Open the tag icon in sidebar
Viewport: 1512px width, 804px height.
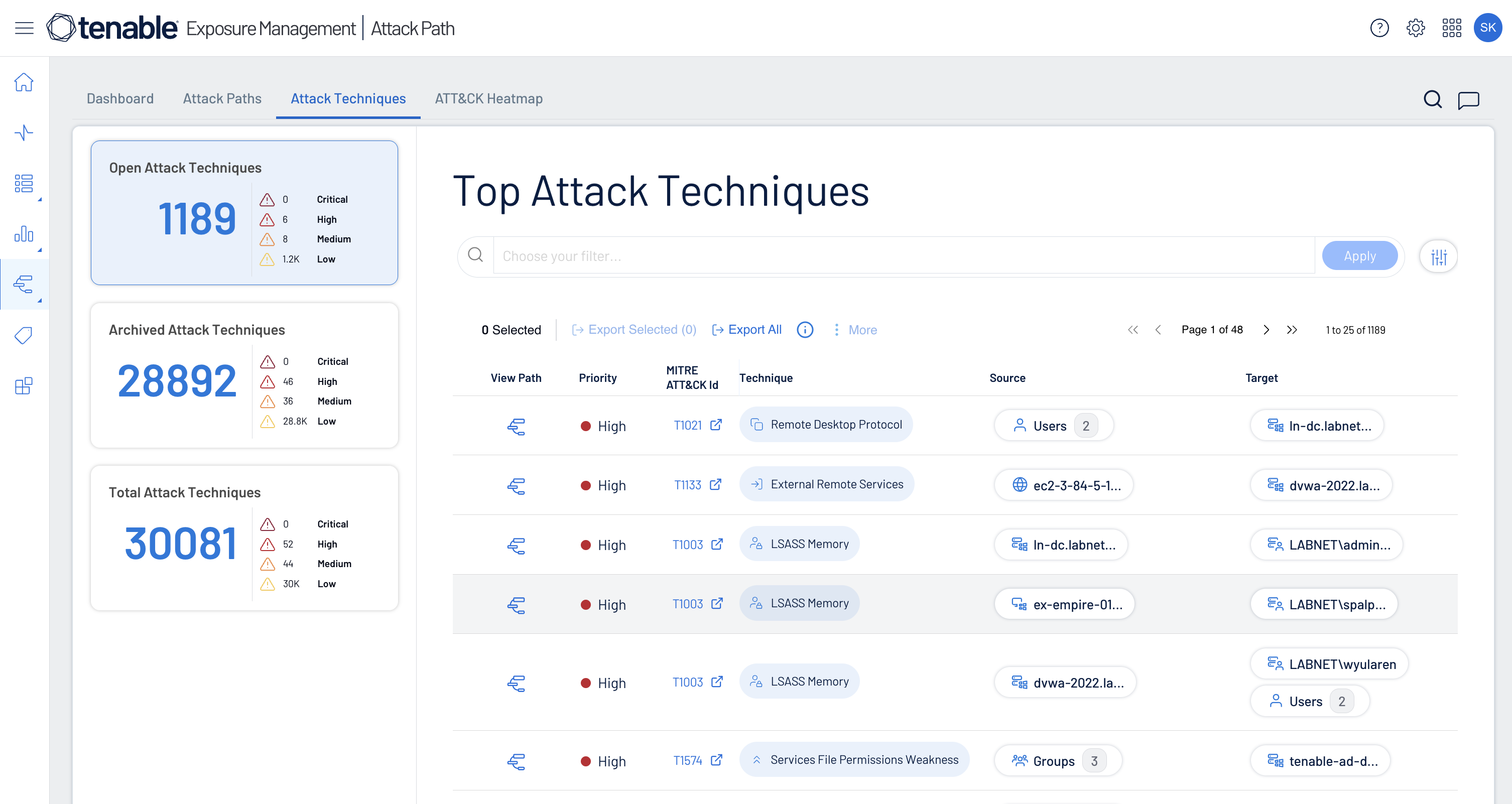coord(24,335)
